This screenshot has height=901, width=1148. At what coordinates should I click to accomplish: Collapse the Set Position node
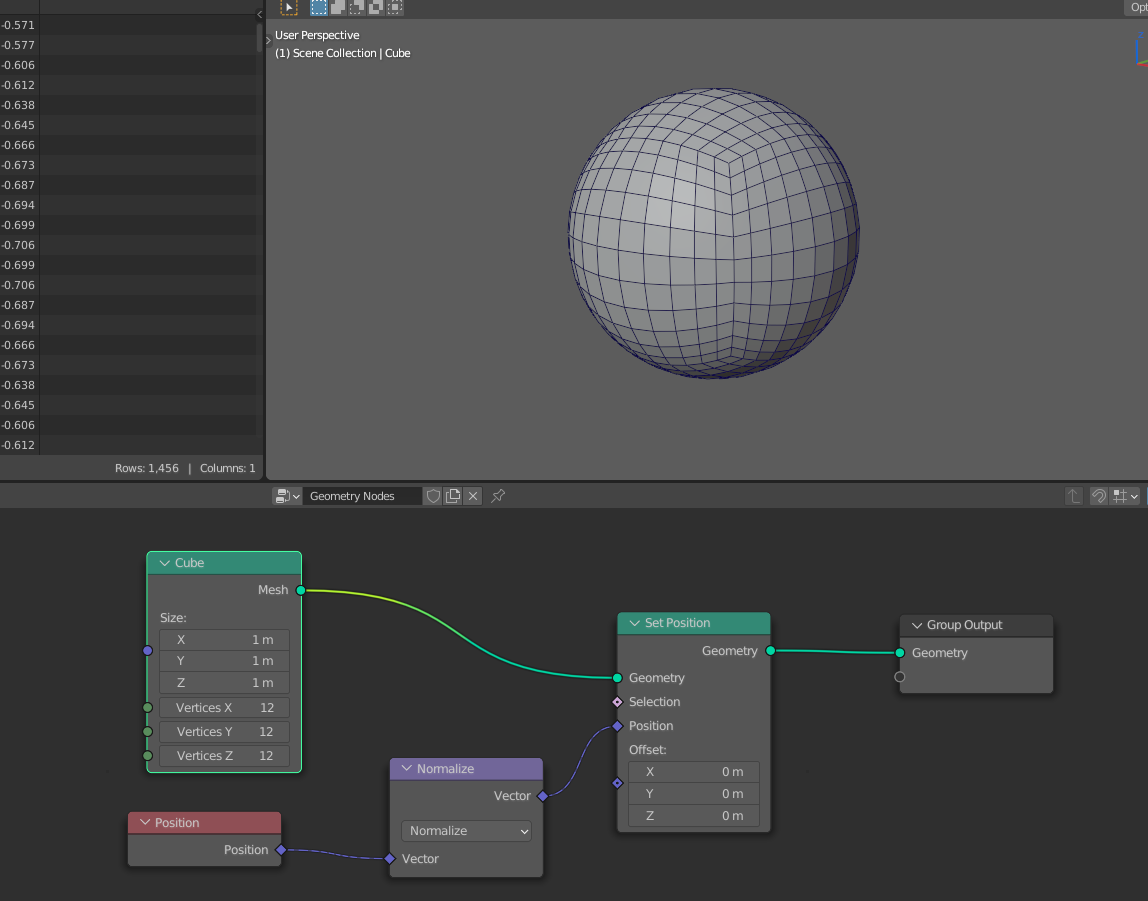(633, 623)
